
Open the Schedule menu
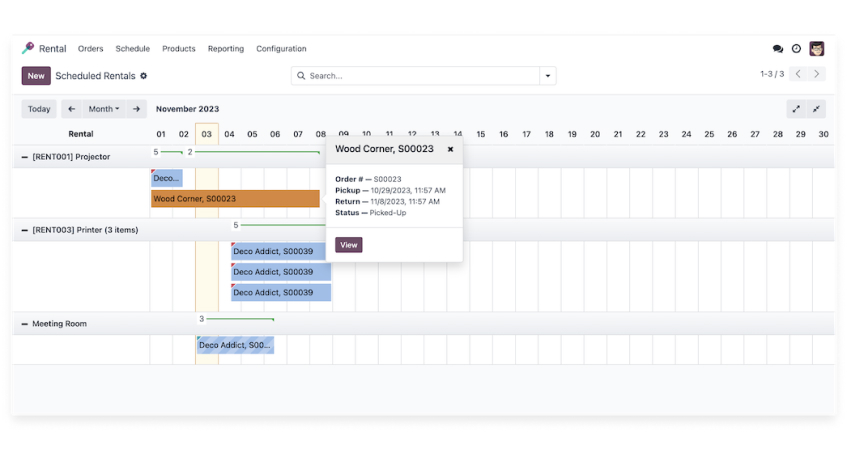[132, 49]
